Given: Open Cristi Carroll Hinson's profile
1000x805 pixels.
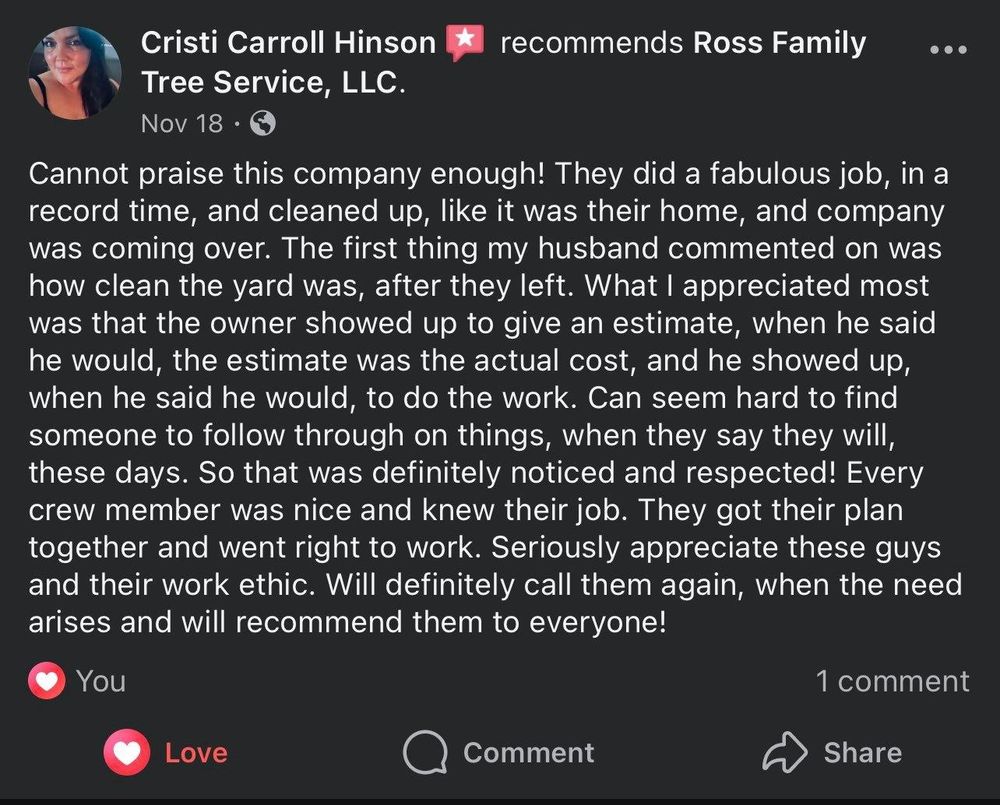Looking at the screenshot, I should 287,42.
